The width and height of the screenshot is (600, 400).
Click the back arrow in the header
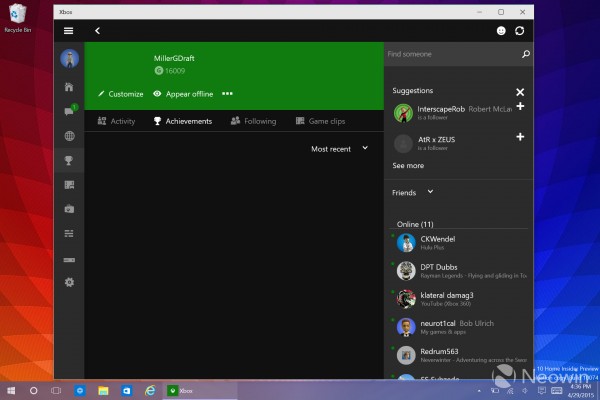click(x=97, y=31)
